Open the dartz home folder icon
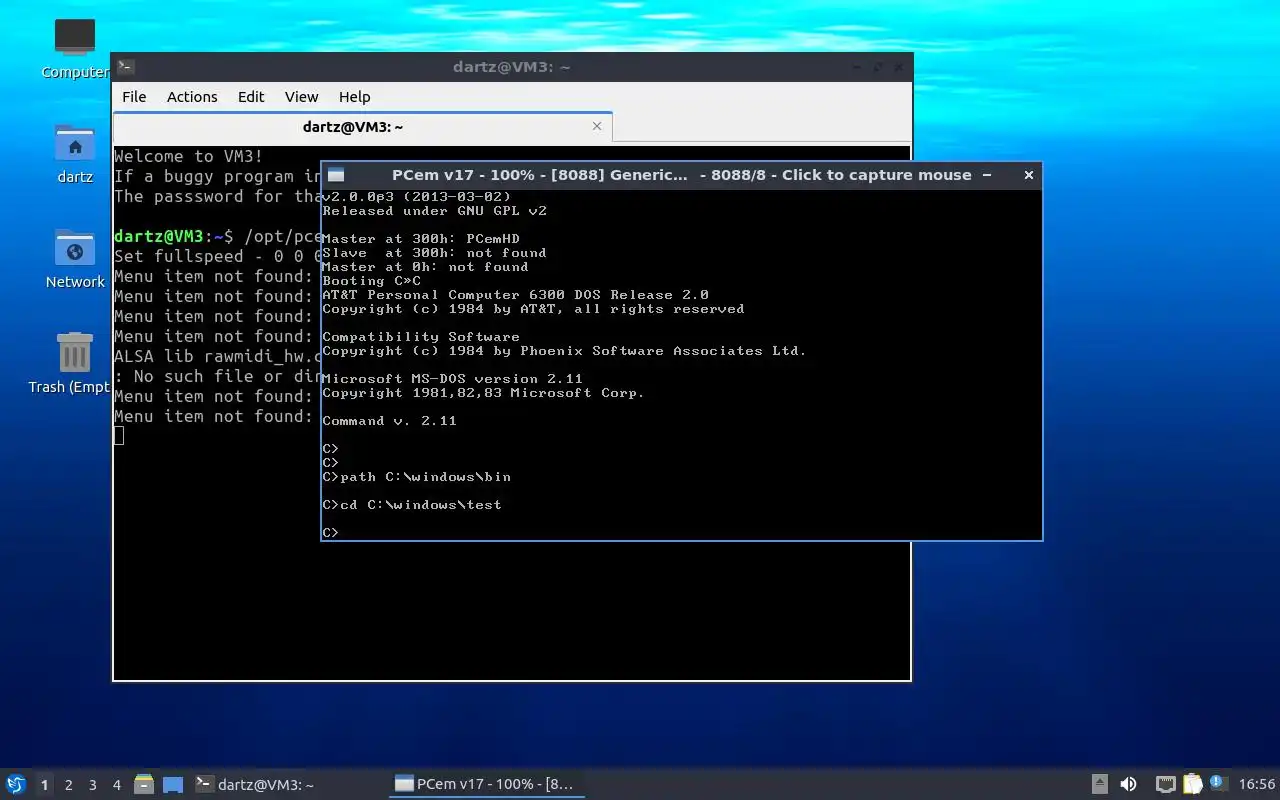Image resolution: width=1280 pixels, height=800 pixels. tap(75, 144)
